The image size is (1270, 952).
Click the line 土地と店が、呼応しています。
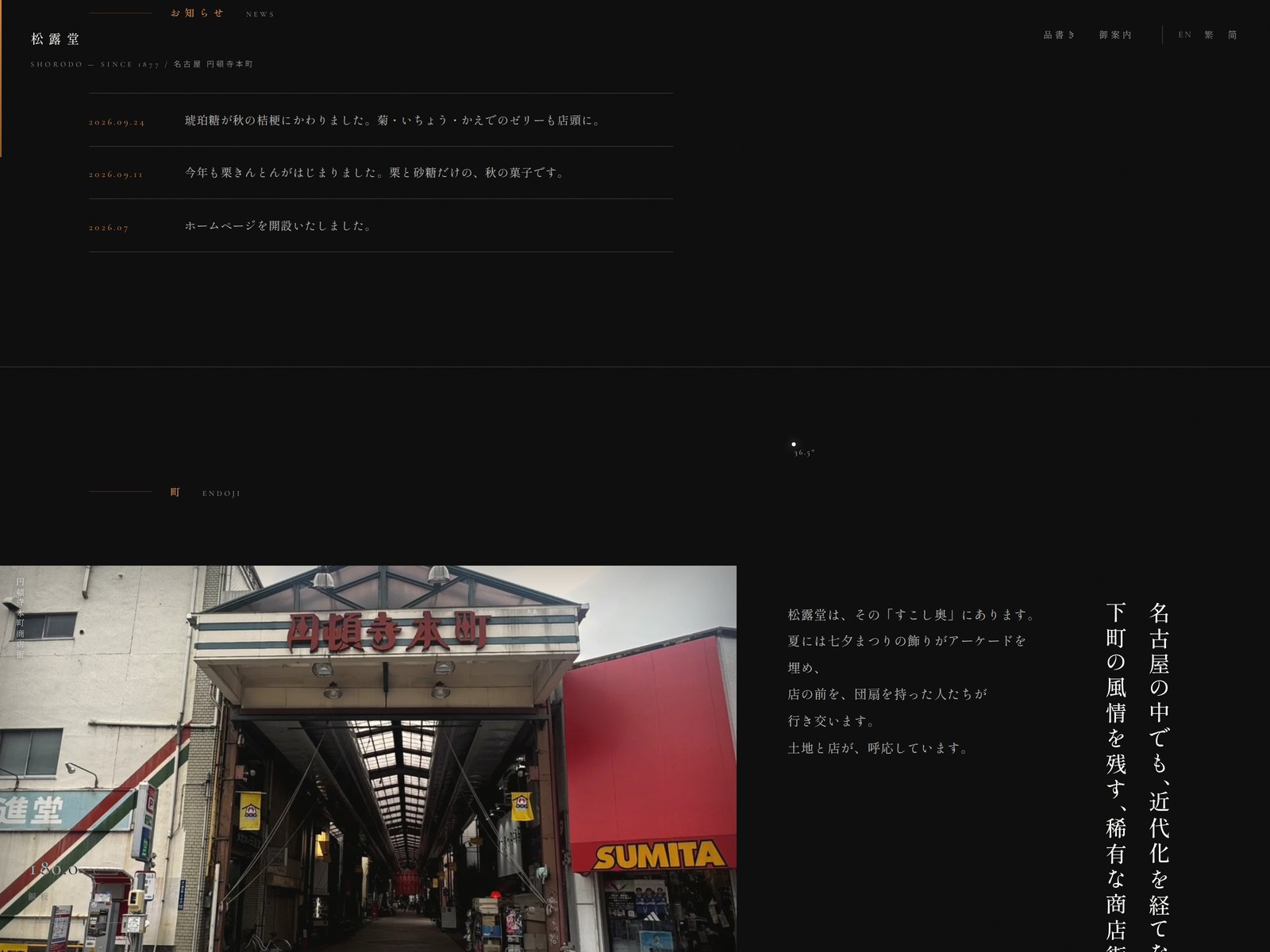click(878, 748)
